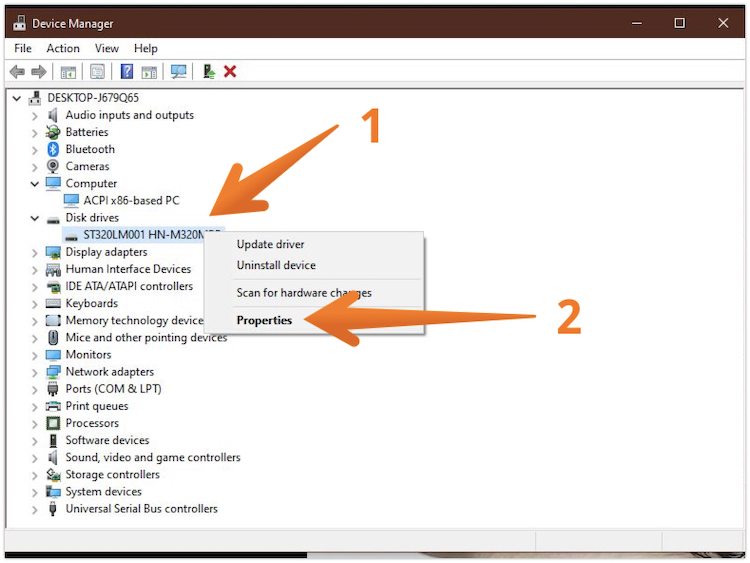The width and height of the screenshot is (750, 563).
Task: Collapse the Disk drives category
Action: click(35, 218)
